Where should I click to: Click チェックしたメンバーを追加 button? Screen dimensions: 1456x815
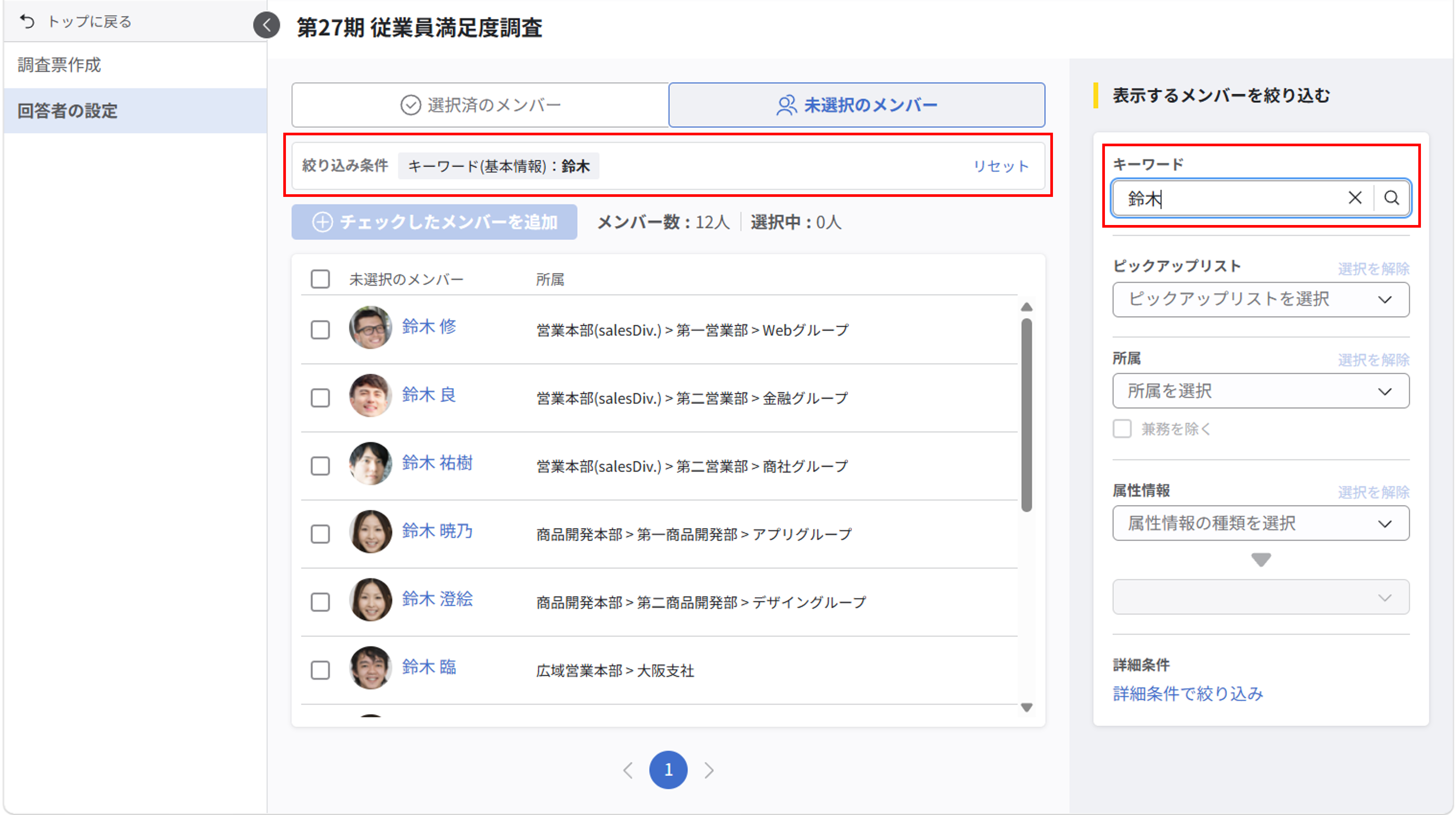pos(434,222)
